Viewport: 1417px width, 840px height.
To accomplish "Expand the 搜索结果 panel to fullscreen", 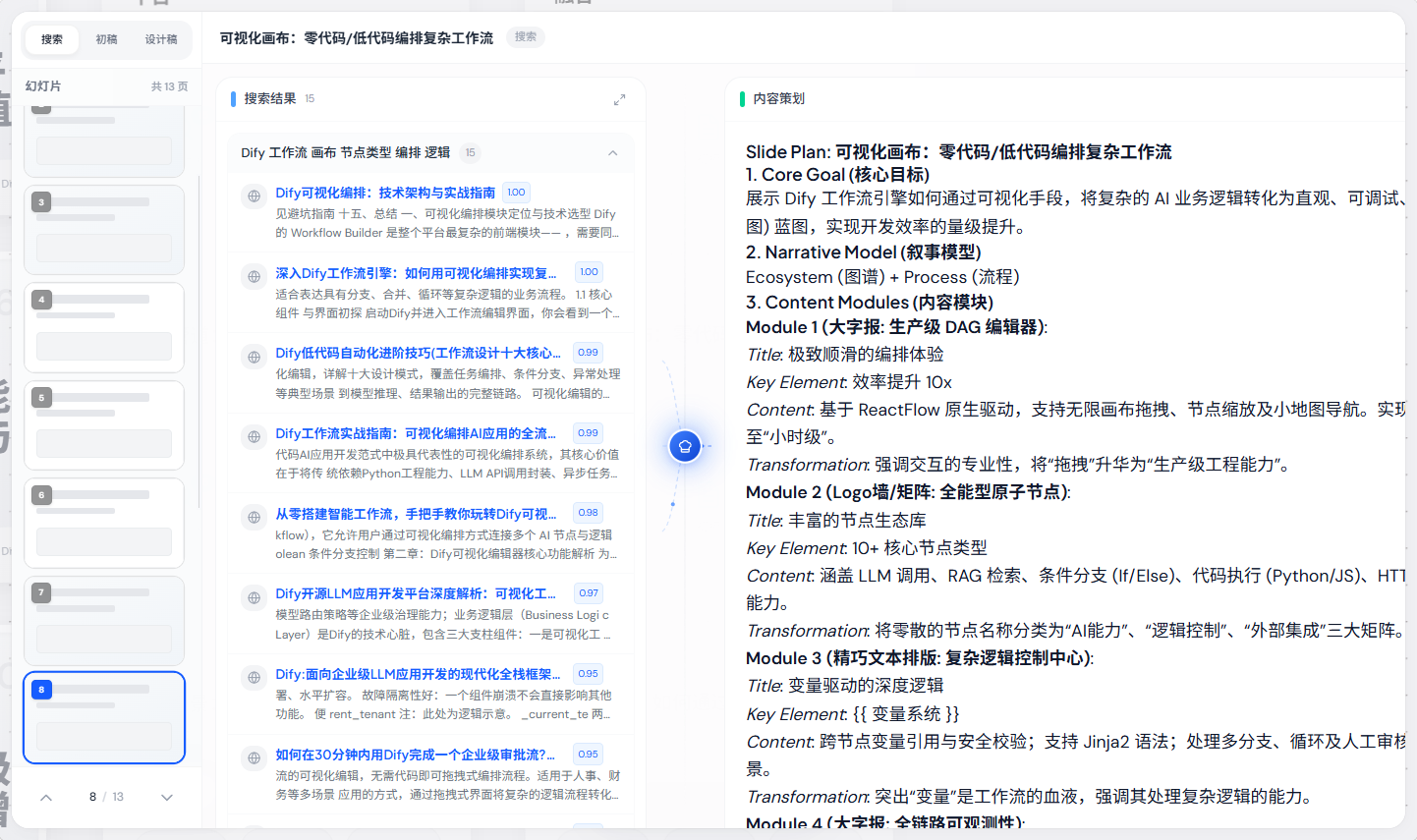I will click(x=619, y=100).
